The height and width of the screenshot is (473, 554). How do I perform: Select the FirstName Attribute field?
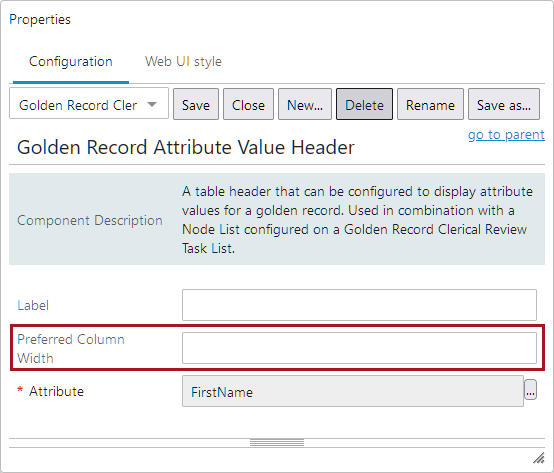(353, 391)
